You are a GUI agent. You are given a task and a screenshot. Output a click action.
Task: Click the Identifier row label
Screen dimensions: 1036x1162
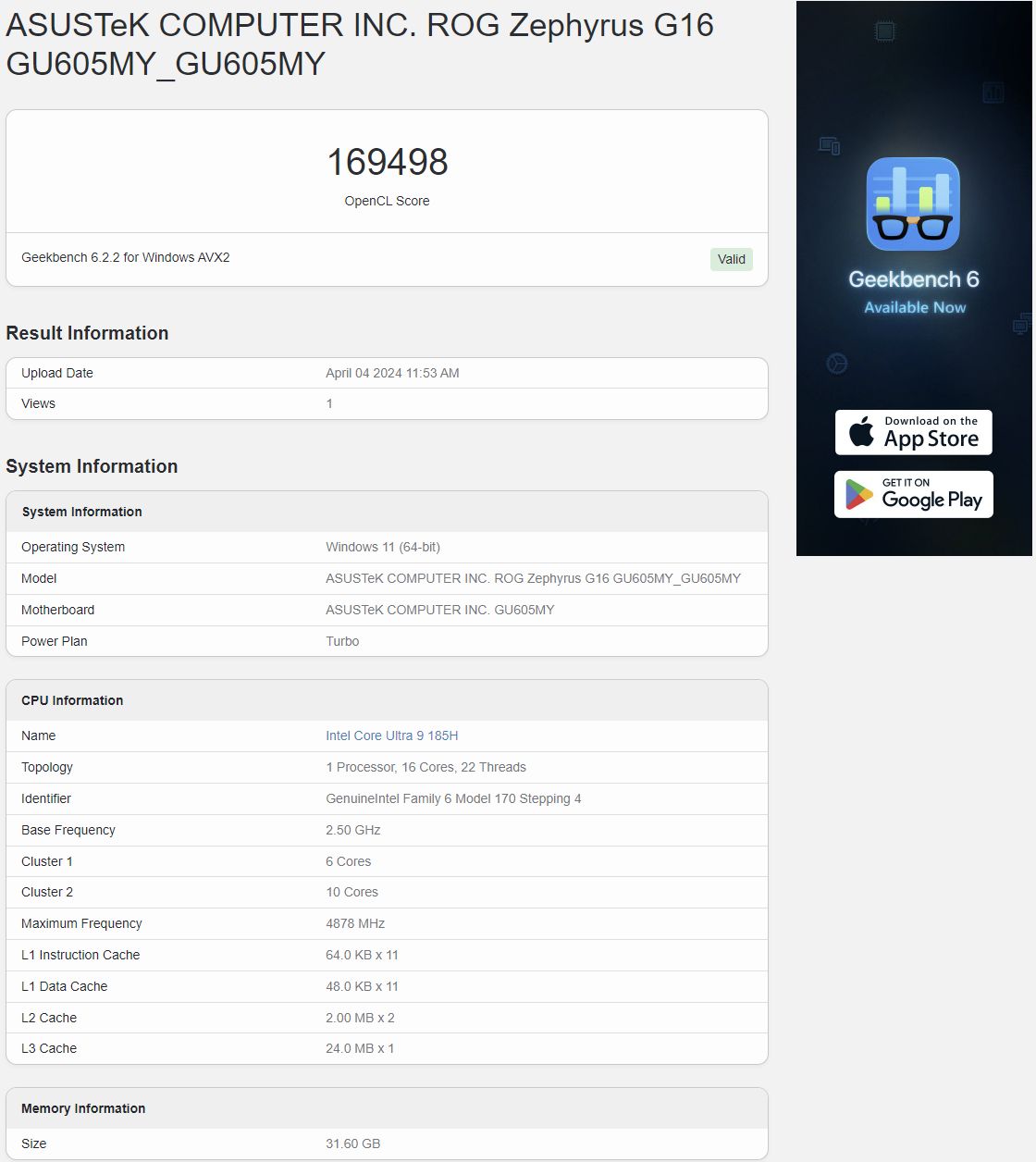(x=46, y=798)
